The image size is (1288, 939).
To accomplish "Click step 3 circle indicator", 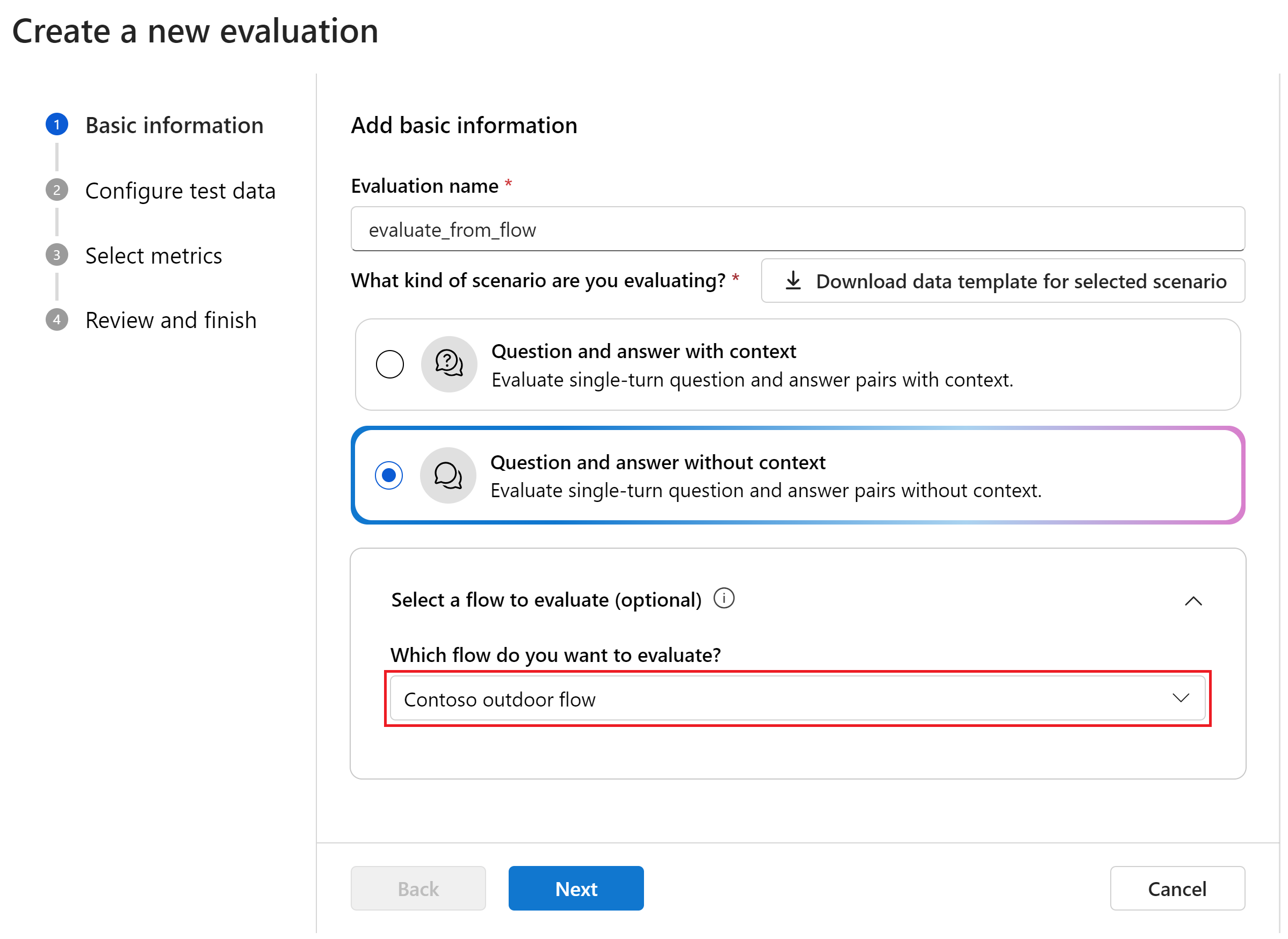I will (x=57, y=255).
